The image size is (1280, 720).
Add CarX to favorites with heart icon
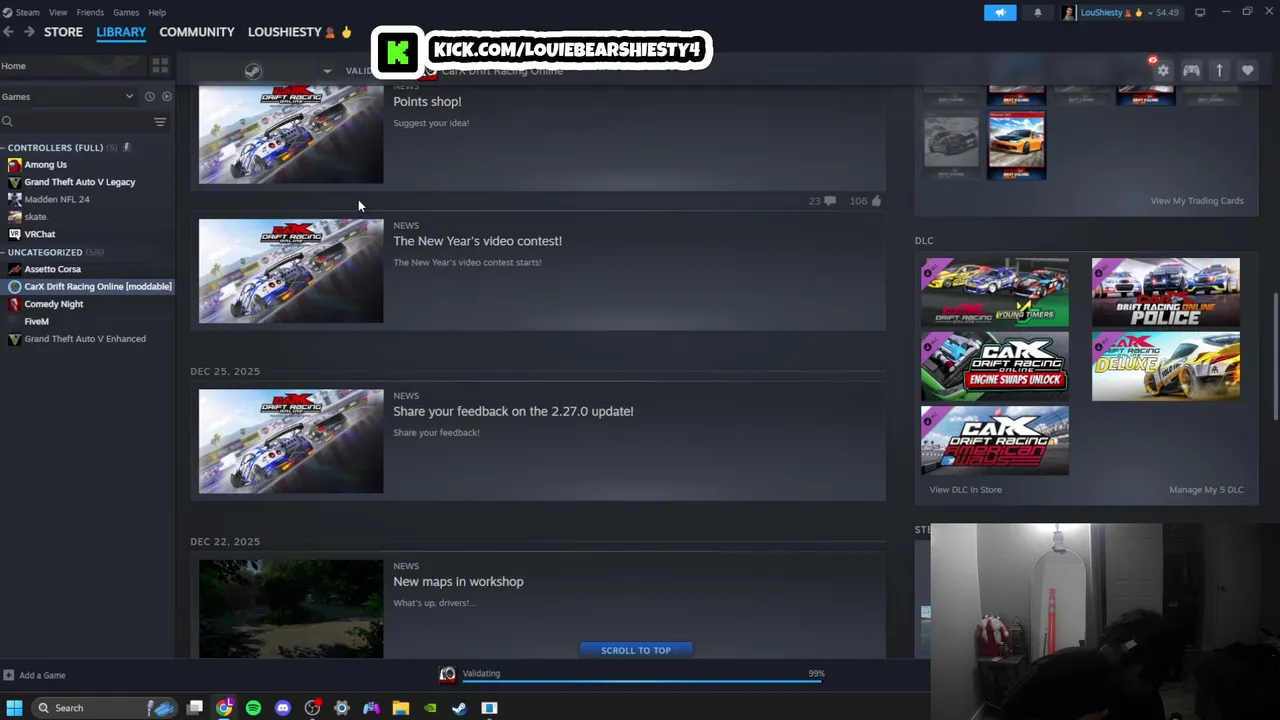[1247, 71]
